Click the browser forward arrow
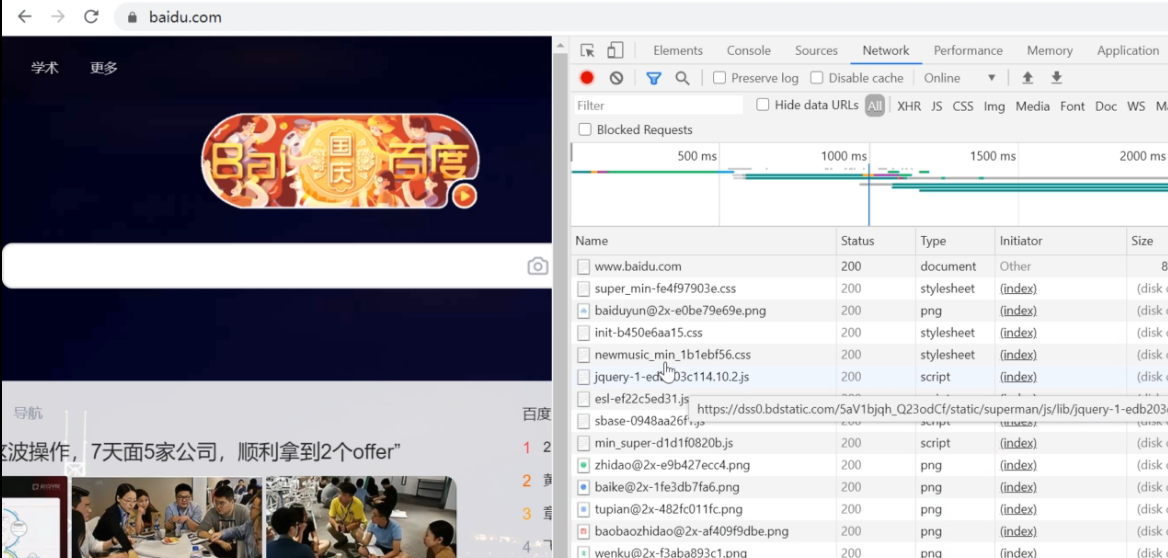This screenshot has width=1168, height=558. [58, 16]
